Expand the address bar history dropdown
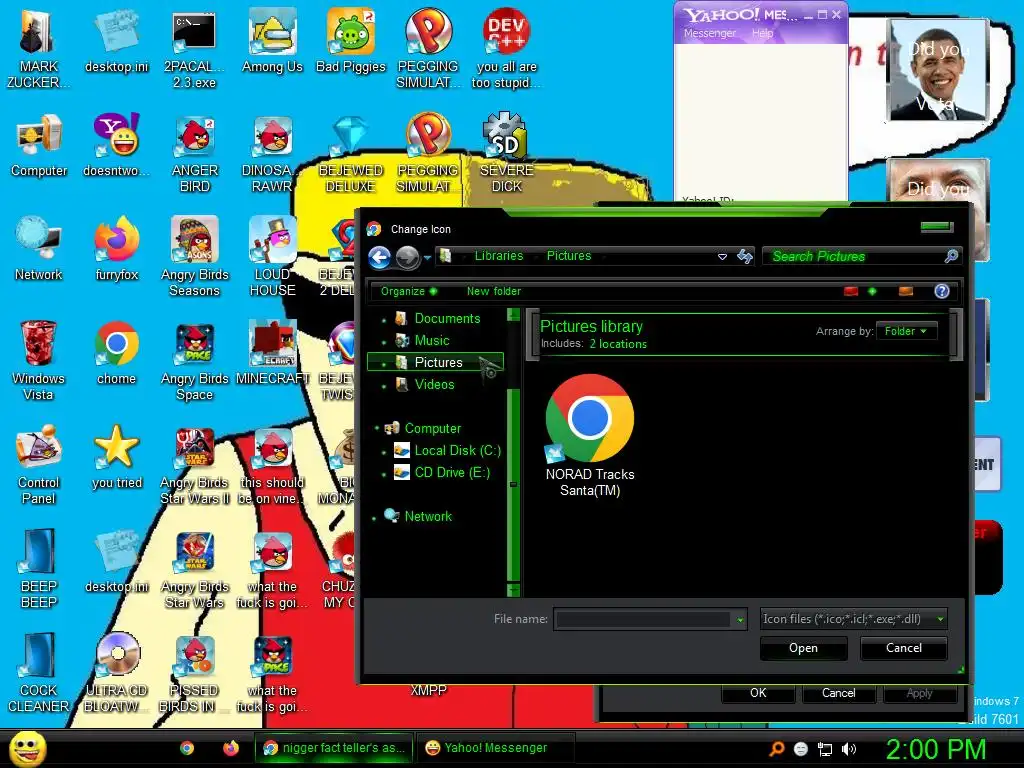1024x768 pixels. 722,257
